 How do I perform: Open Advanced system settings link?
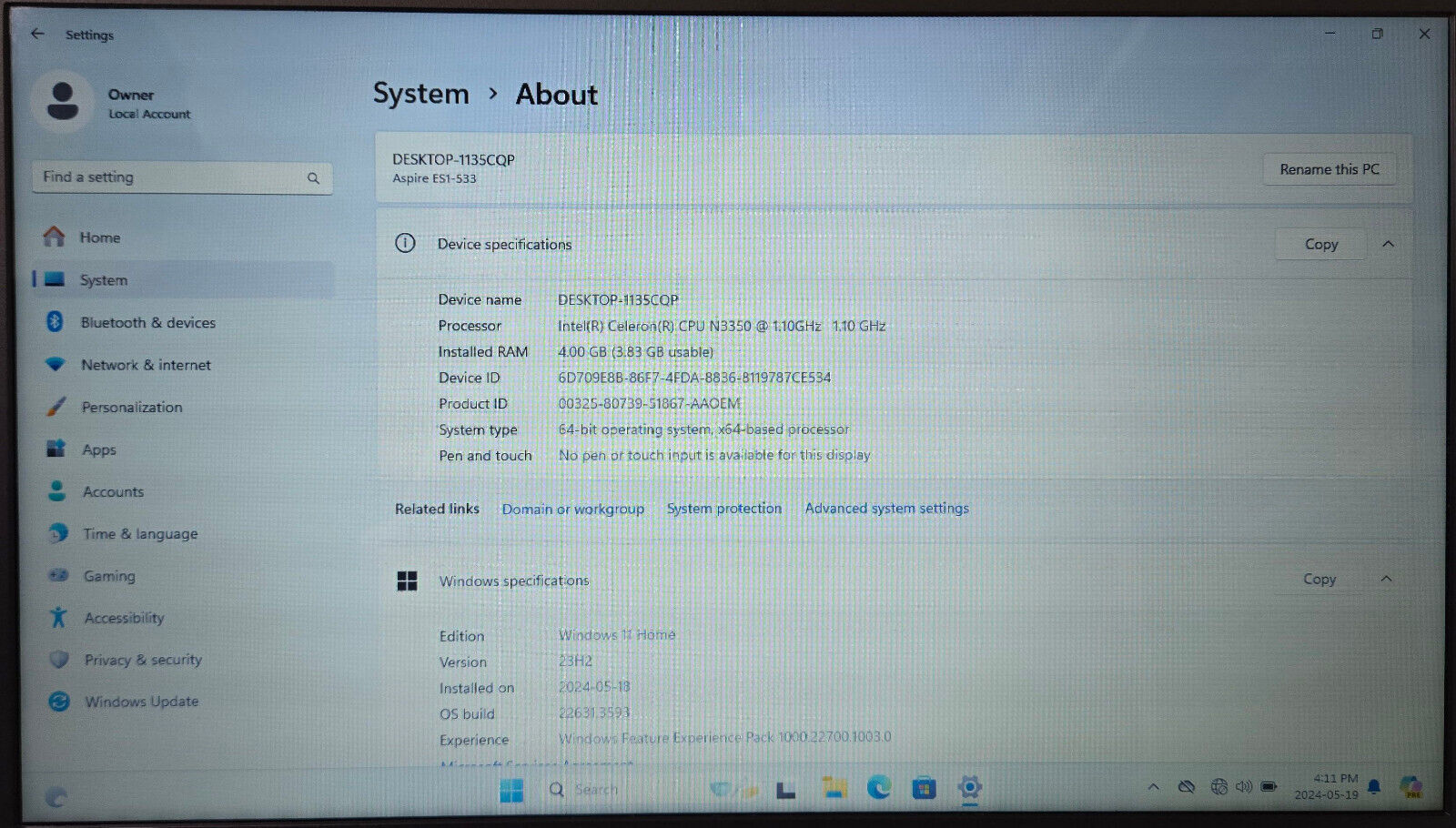pyautogui.click(x=886, y=509)
